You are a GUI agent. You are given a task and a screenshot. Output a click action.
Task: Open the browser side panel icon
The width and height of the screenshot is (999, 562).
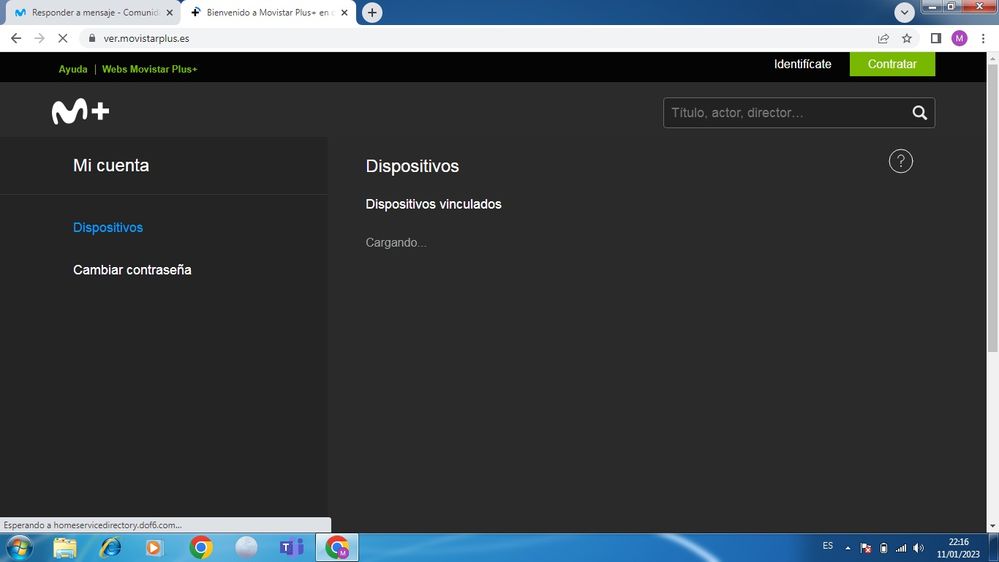click(935, 38)
